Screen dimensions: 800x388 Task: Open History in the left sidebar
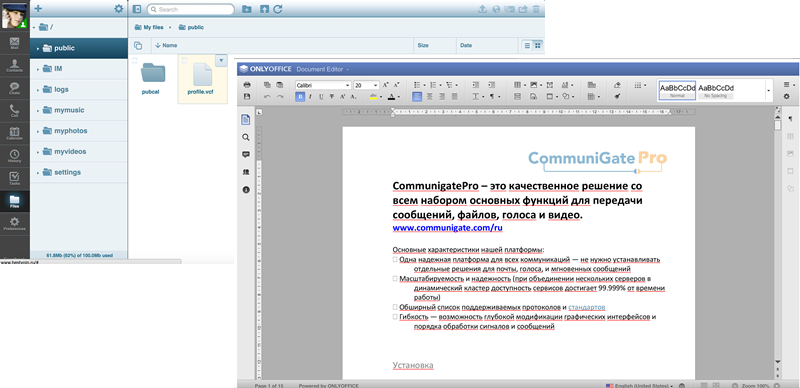[14, 156]
